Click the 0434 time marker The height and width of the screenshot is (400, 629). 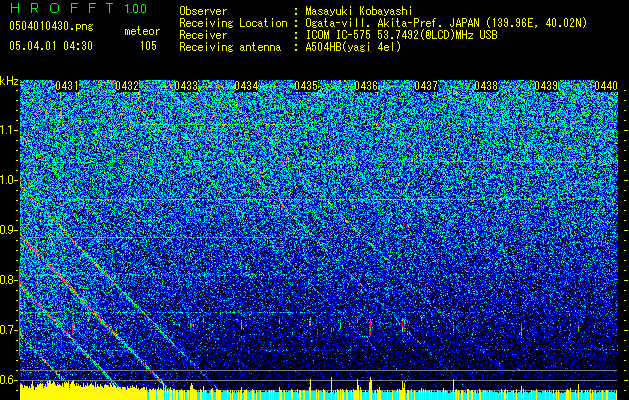click(246, 86)
